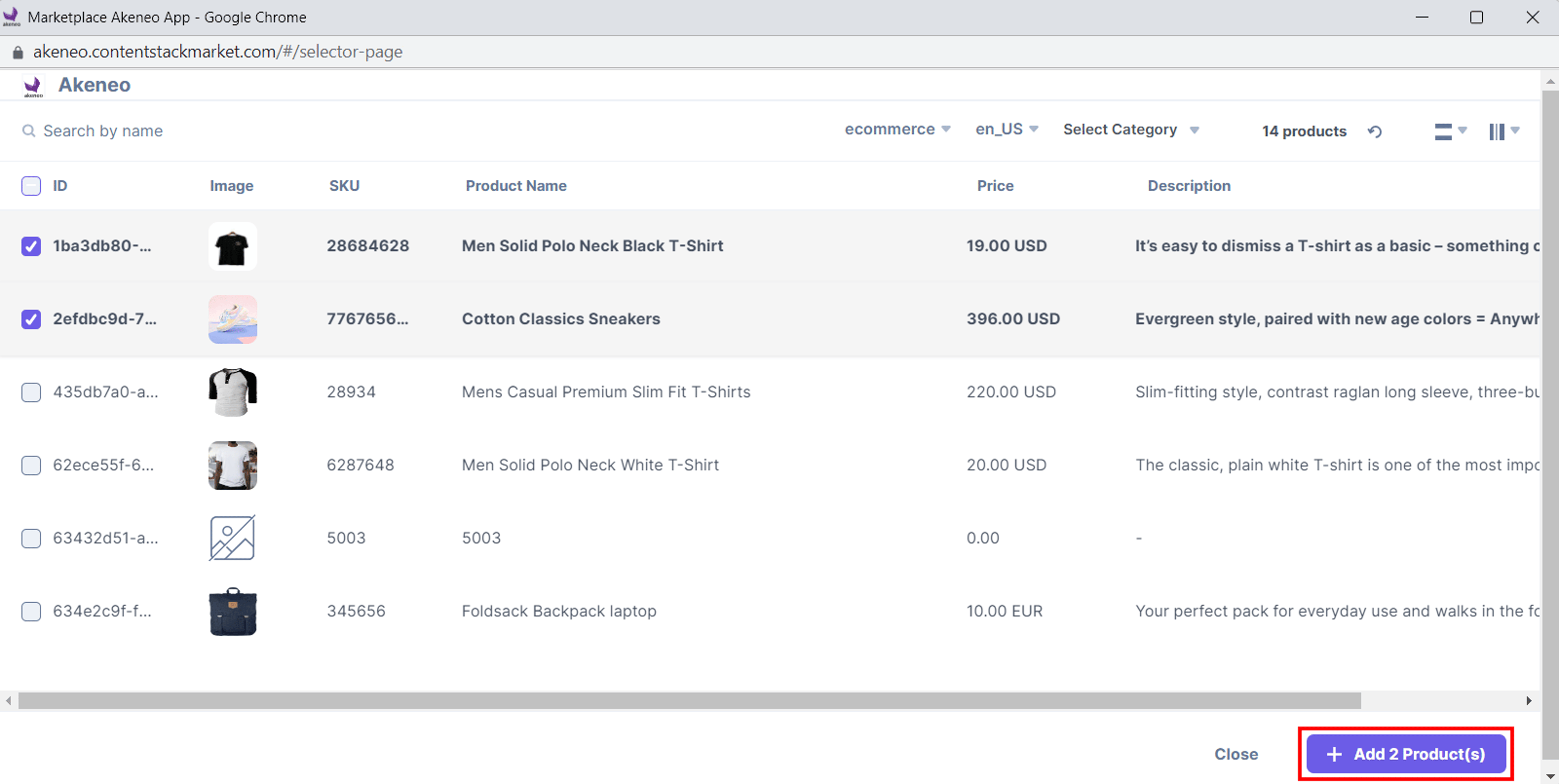The height and width of the screenshot is (784, 1559).
Task: Click the Product Name column header
Action: pos(516,186)
